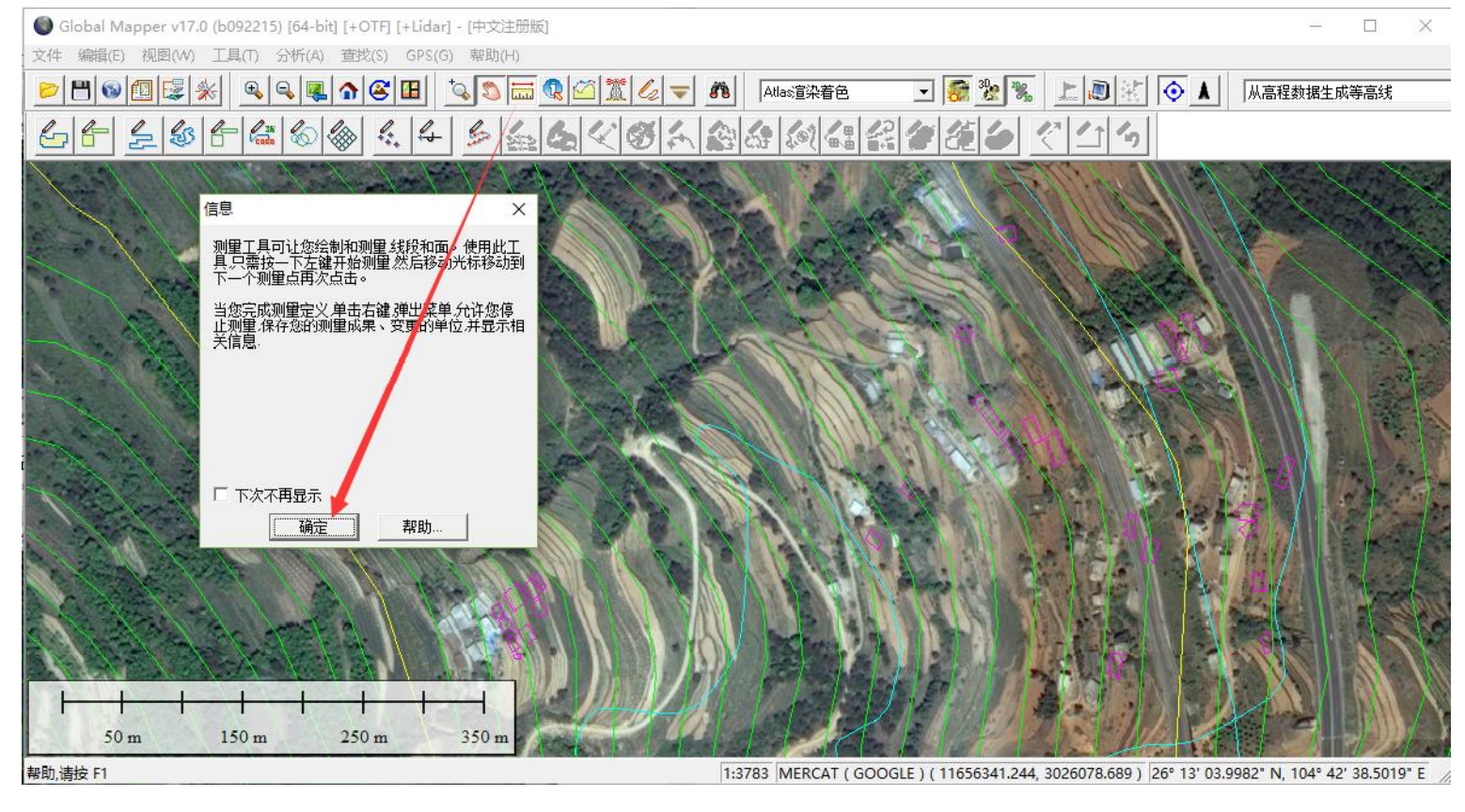Check the 下次不再显示 checkbox
The width and height of the screenshot is (1465, 812).
(x=221, y=494)
